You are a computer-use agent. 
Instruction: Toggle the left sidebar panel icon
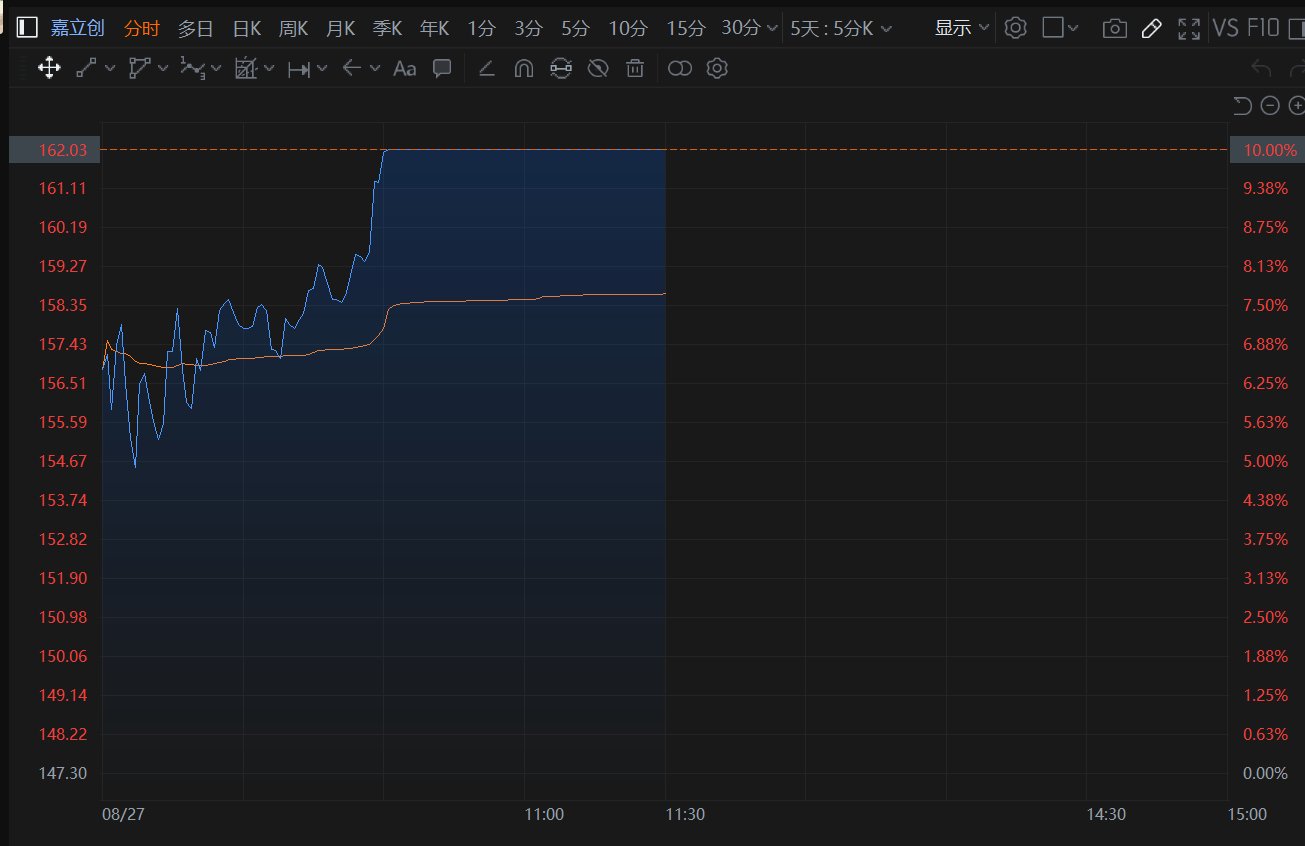pyautogui.click(x=29, y=28)
